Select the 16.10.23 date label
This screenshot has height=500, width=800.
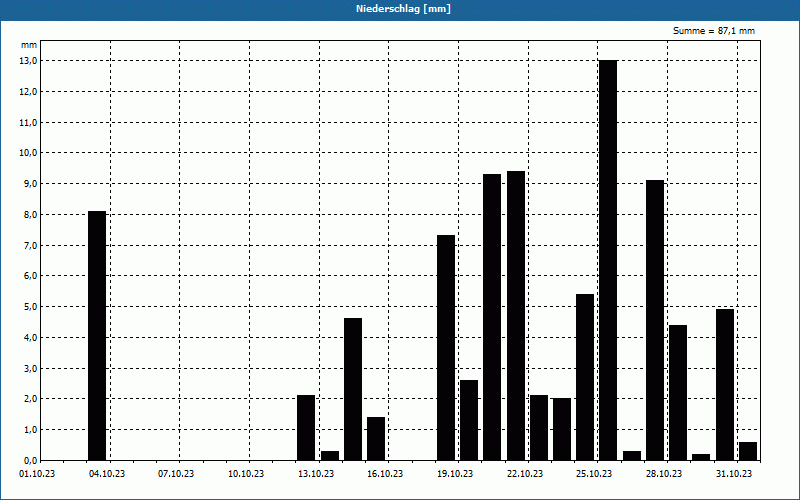pos(385,474)
